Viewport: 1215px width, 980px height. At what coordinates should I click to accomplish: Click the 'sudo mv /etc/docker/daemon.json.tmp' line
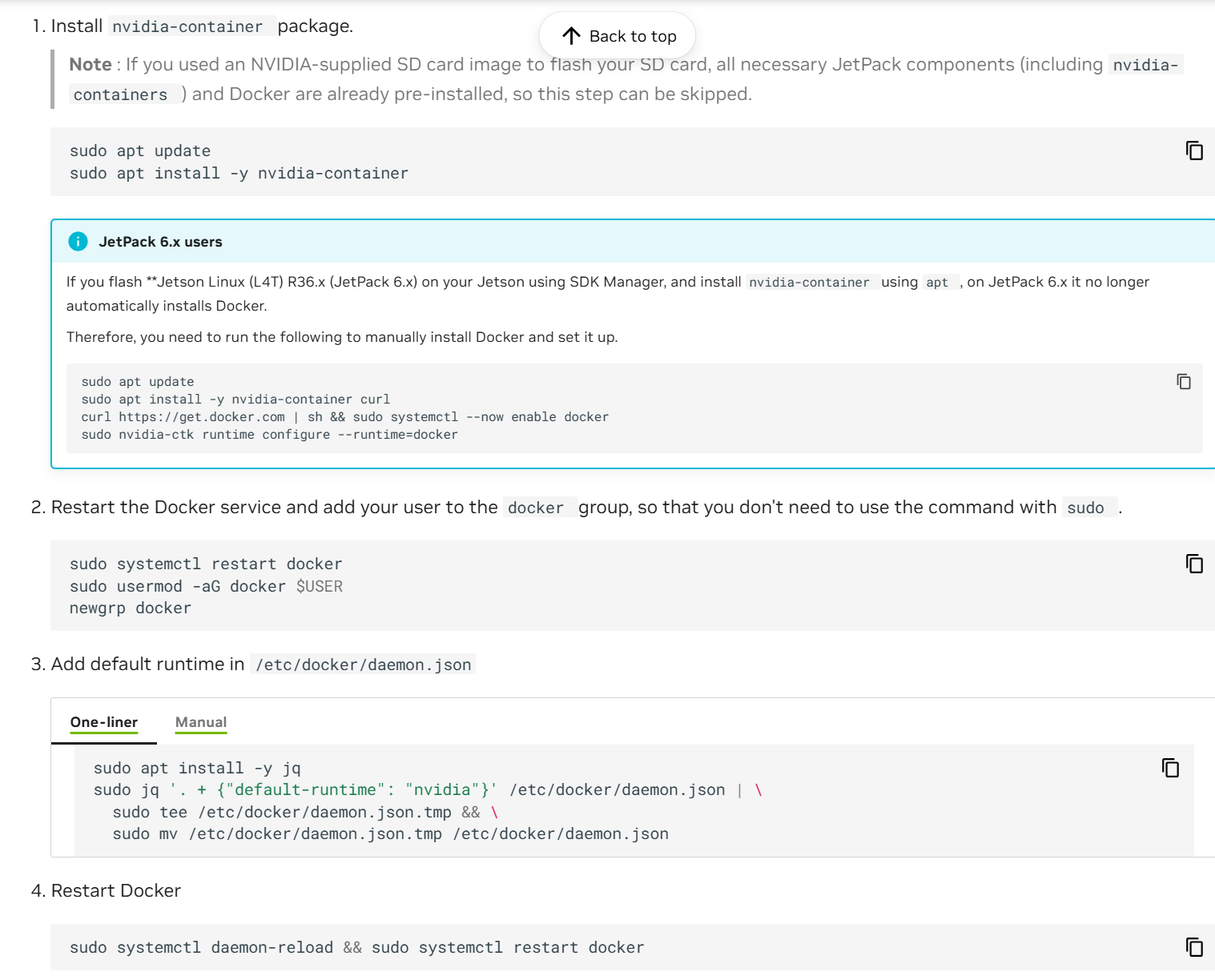pyautogui.click(x=390, y=834)
